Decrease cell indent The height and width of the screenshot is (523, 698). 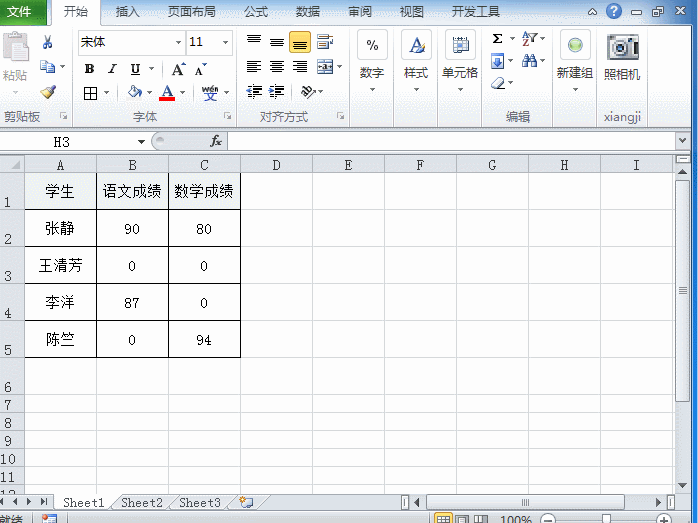[x=254, y=92]
